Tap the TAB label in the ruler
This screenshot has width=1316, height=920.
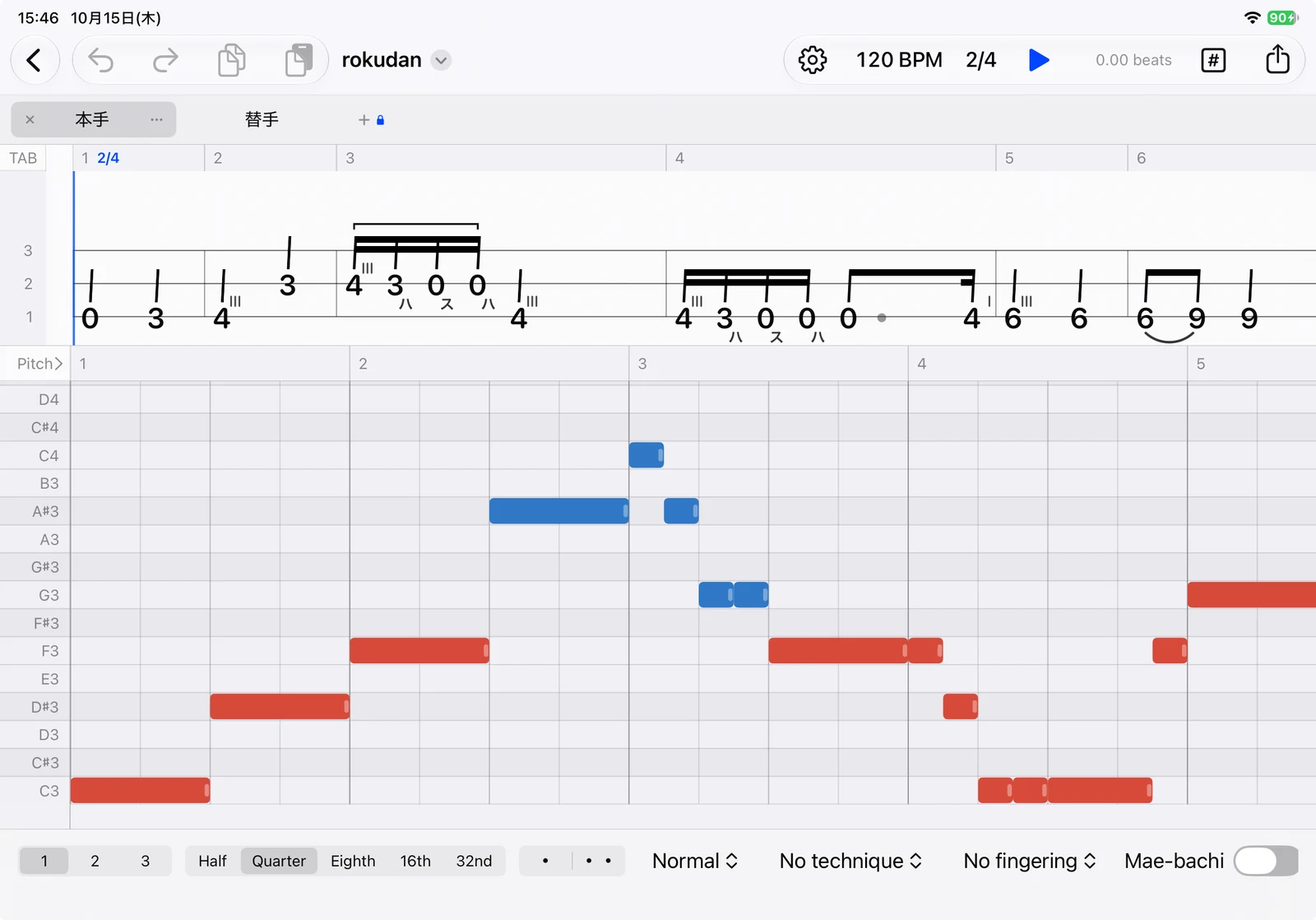23,158
